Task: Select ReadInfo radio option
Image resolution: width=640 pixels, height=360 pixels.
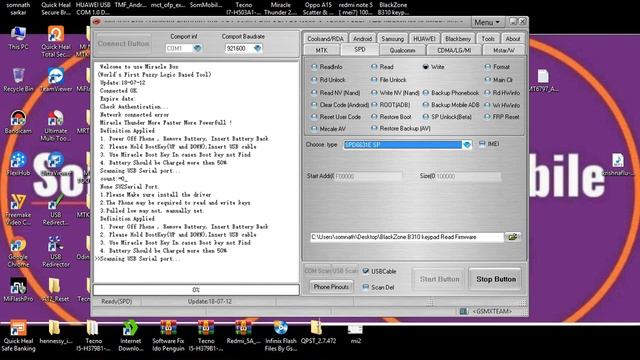Action: pos(314,67)
